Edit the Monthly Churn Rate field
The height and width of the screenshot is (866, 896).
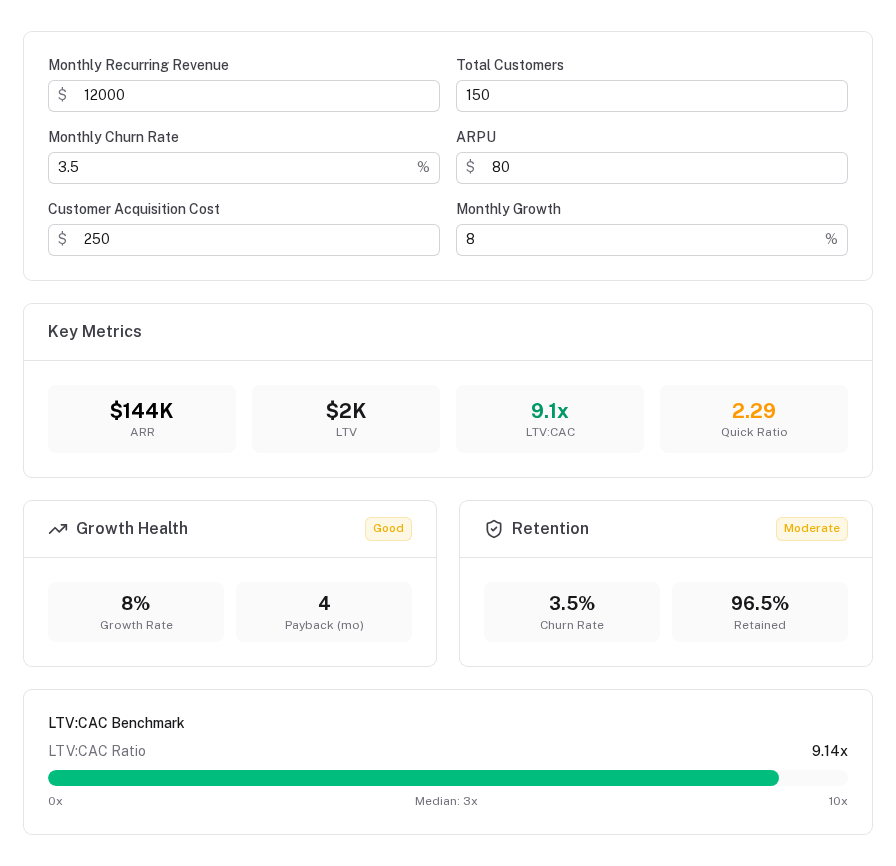[243, 168]
